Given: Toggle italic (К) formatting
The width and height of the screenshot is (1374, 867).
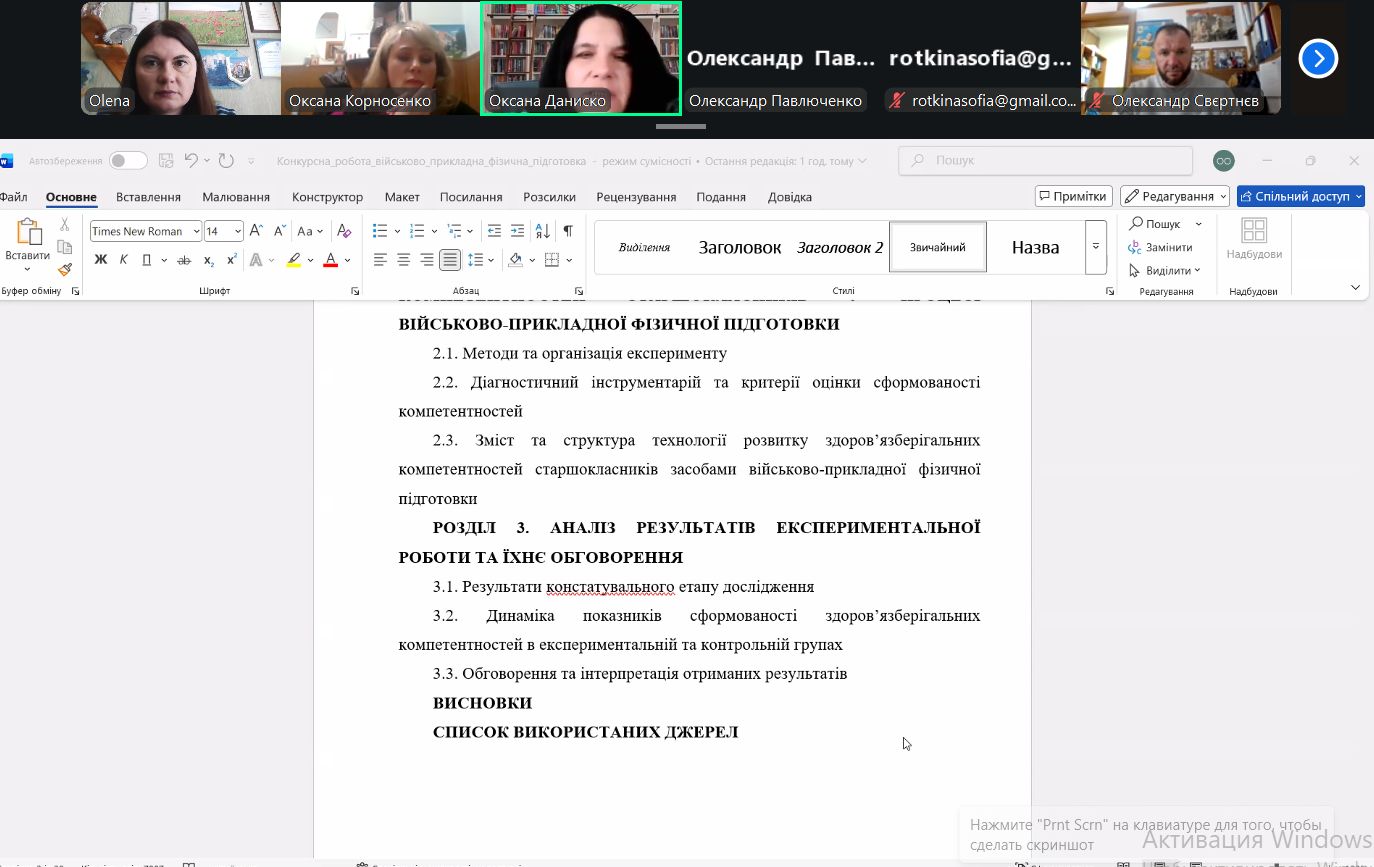Looking at the screenshot, I should [124, 260].
